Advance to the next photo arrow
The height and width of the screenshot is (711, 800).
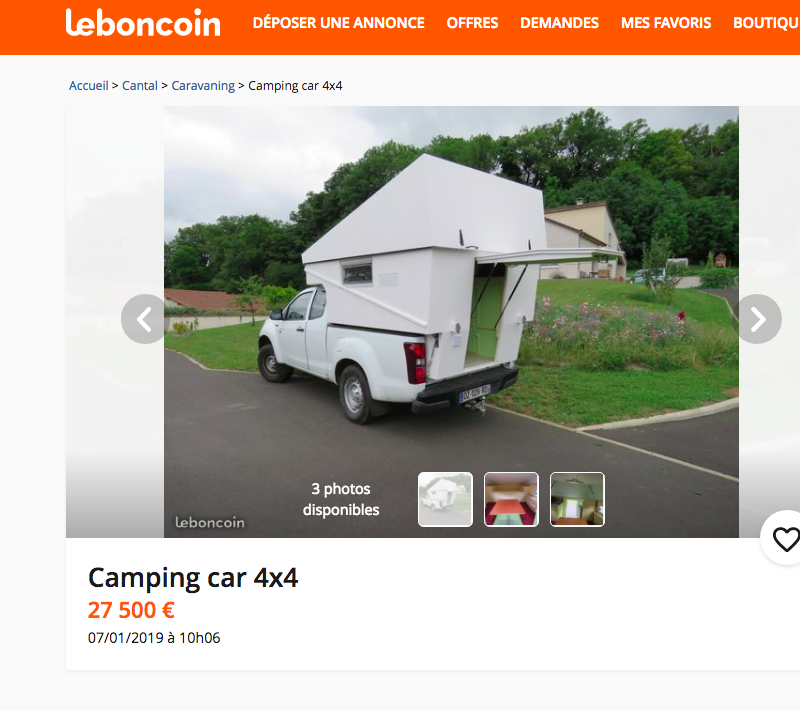tap(758, 319)
